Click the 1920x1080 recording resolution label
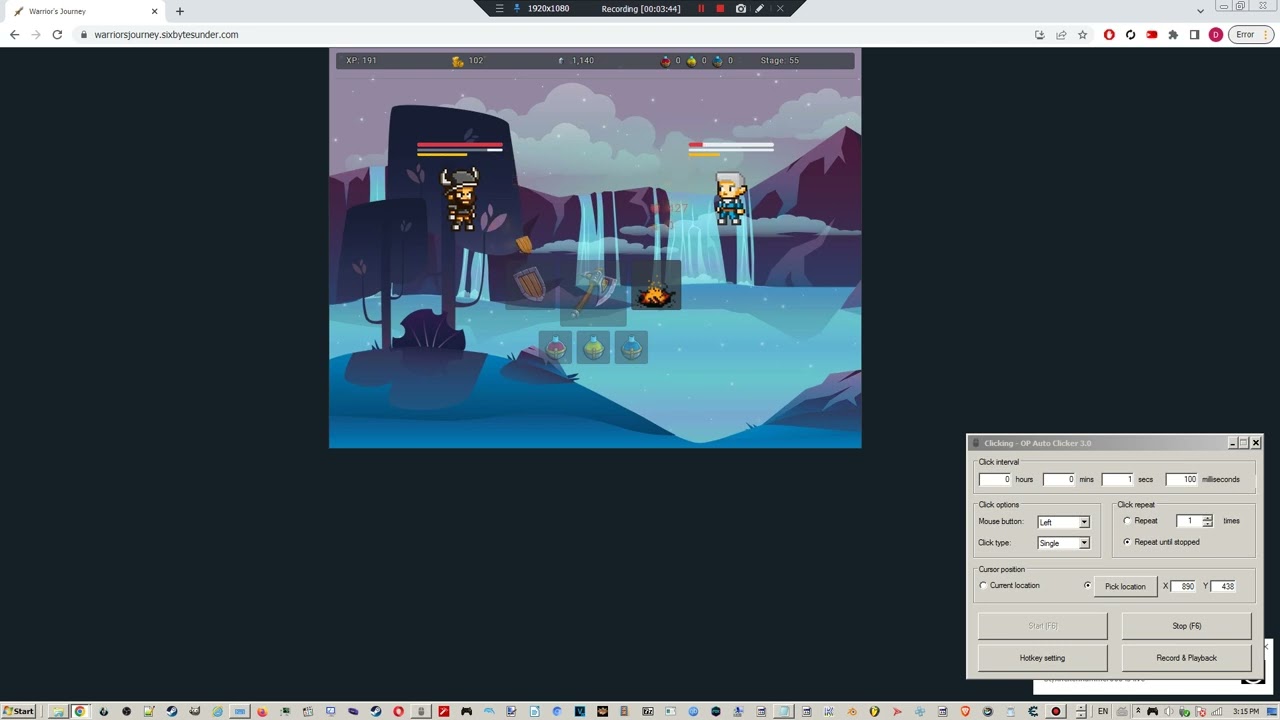This screenshot has height=720, width=1280. [x=548, y=9]
